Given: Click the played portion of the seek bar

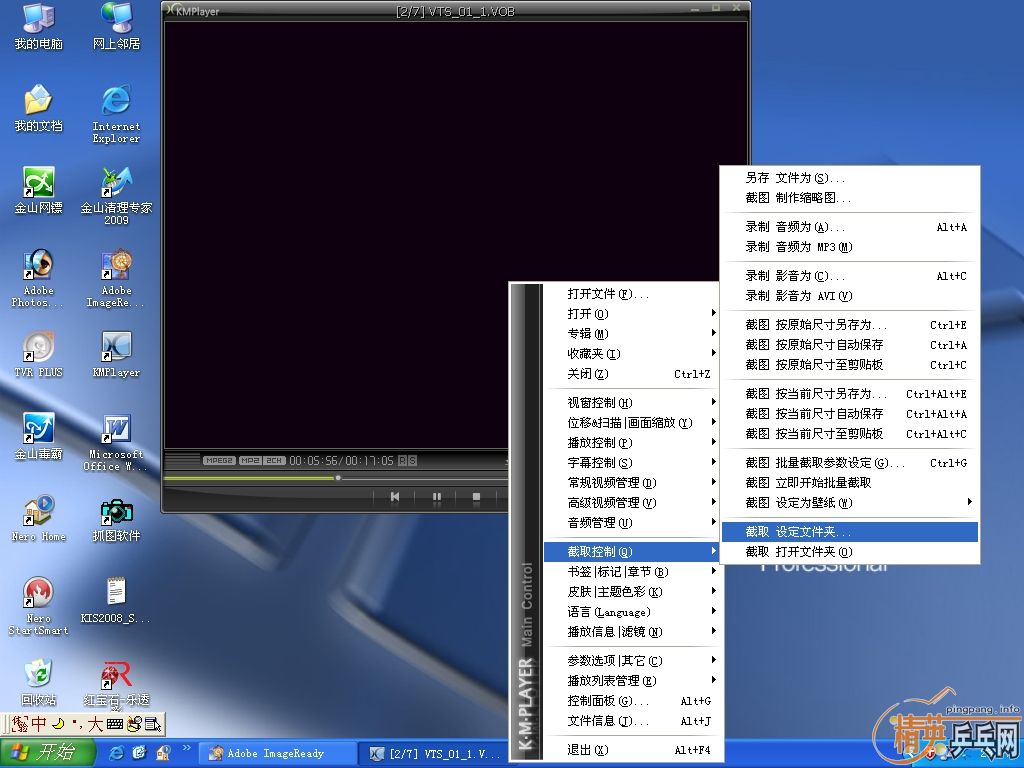Looking at the screenshot, I should (249, 478).
